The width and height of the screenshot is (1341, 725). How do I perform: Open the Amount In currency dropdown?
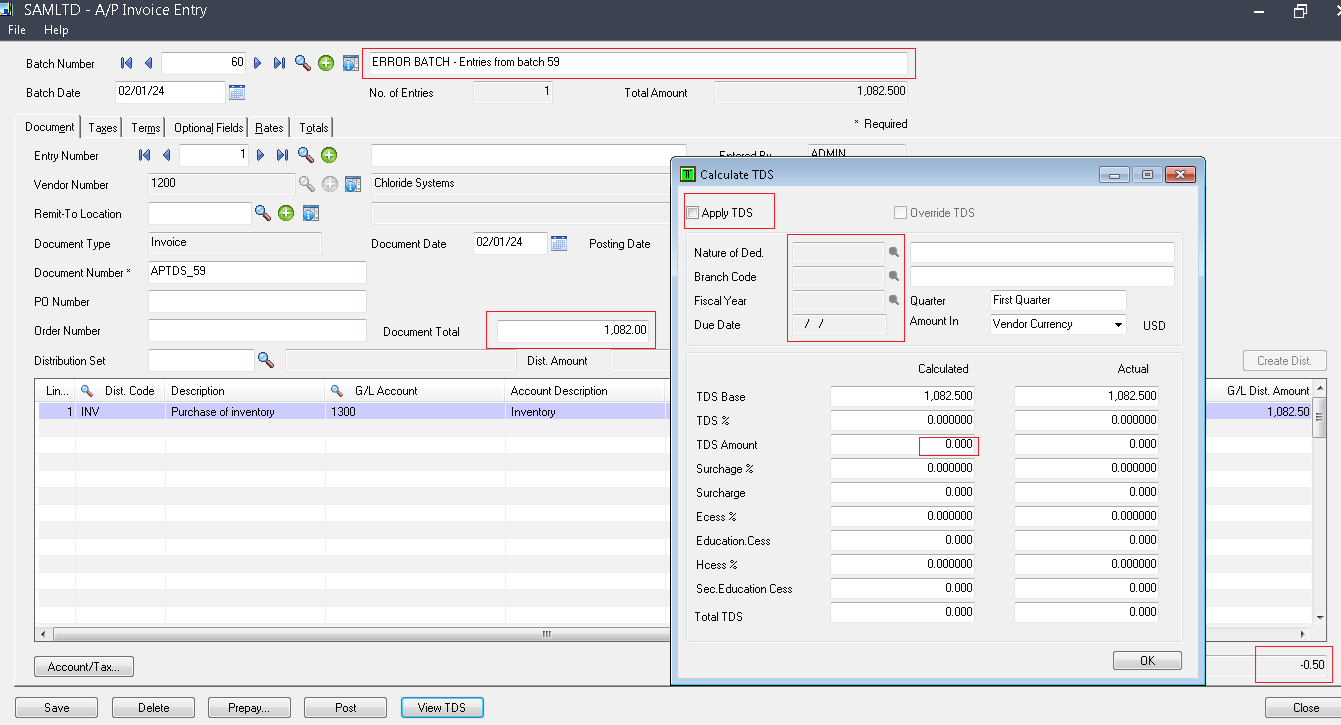[x=1118, y=324]
